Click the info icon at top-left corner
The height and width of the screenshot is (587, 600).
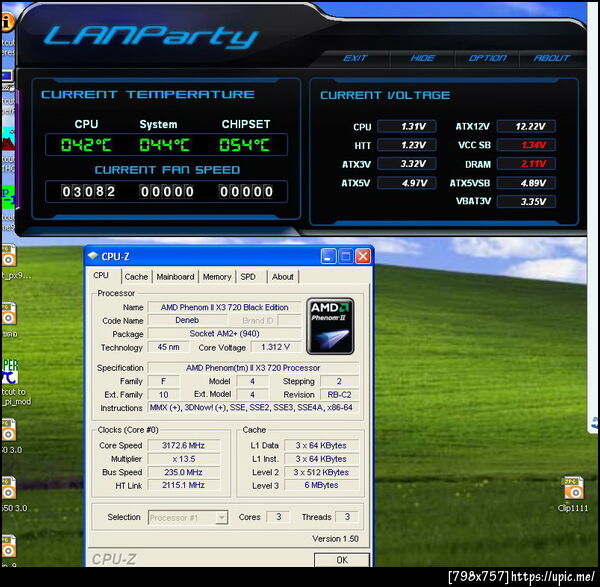point(7,23)
